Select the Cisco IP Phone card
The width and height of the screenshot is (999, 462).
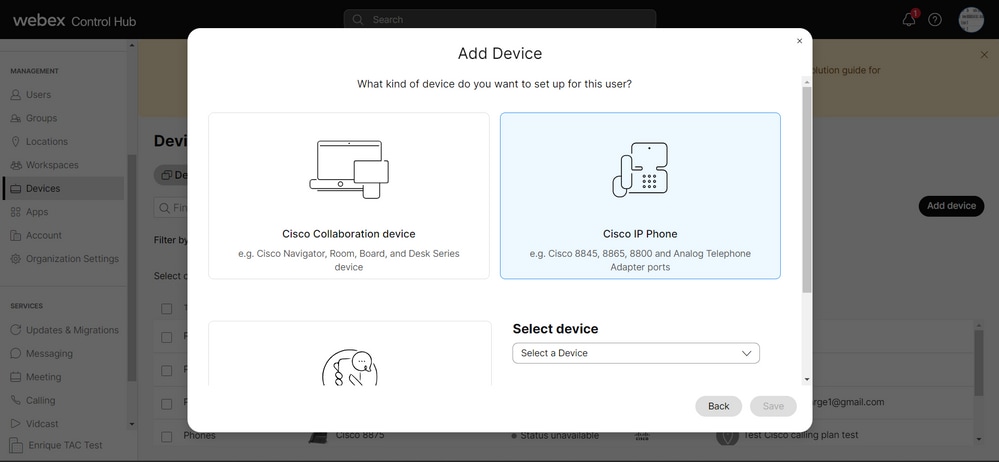tap(640, 196)
